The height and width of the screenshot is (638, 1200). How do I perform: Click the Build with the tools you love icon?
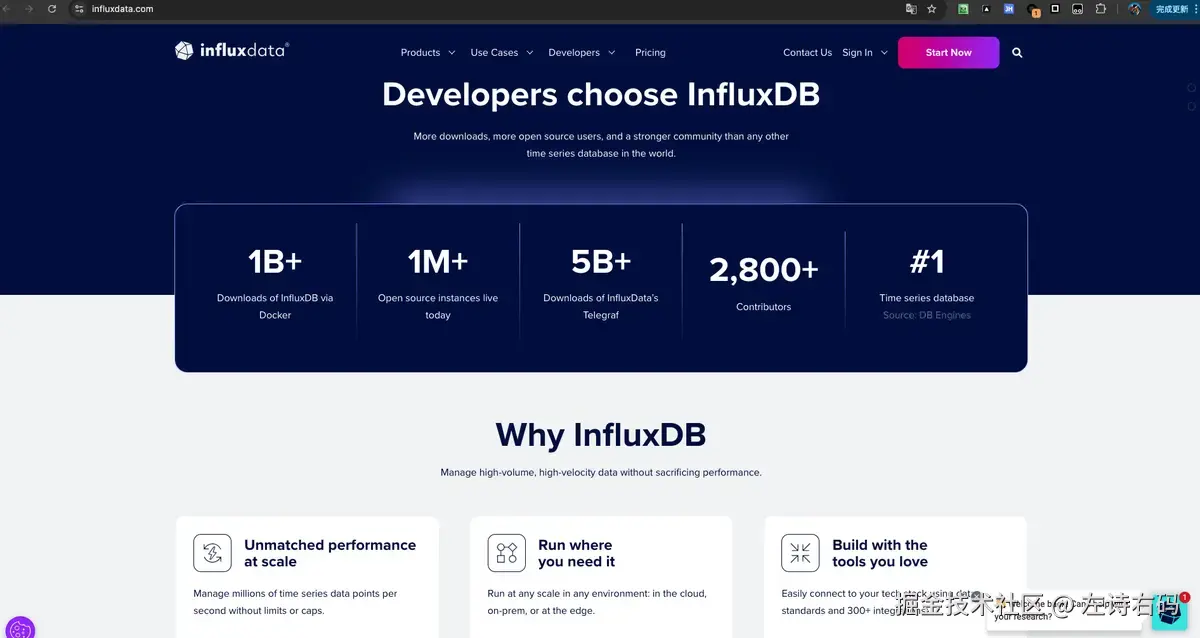(800, 553)
